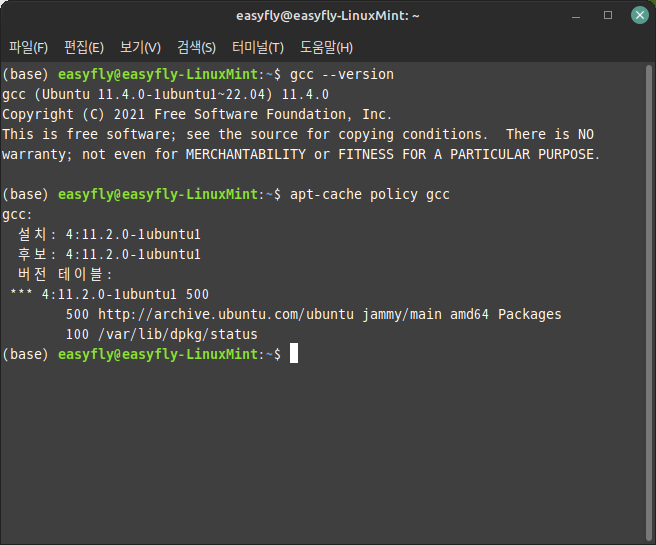The height and width of the screenshot is (545, 656).
Task: Click the line 'gcc (Ubuntu 11.4.0-1ubuntu1~22.04) 11.4.0'
Action: coord(165,95)
